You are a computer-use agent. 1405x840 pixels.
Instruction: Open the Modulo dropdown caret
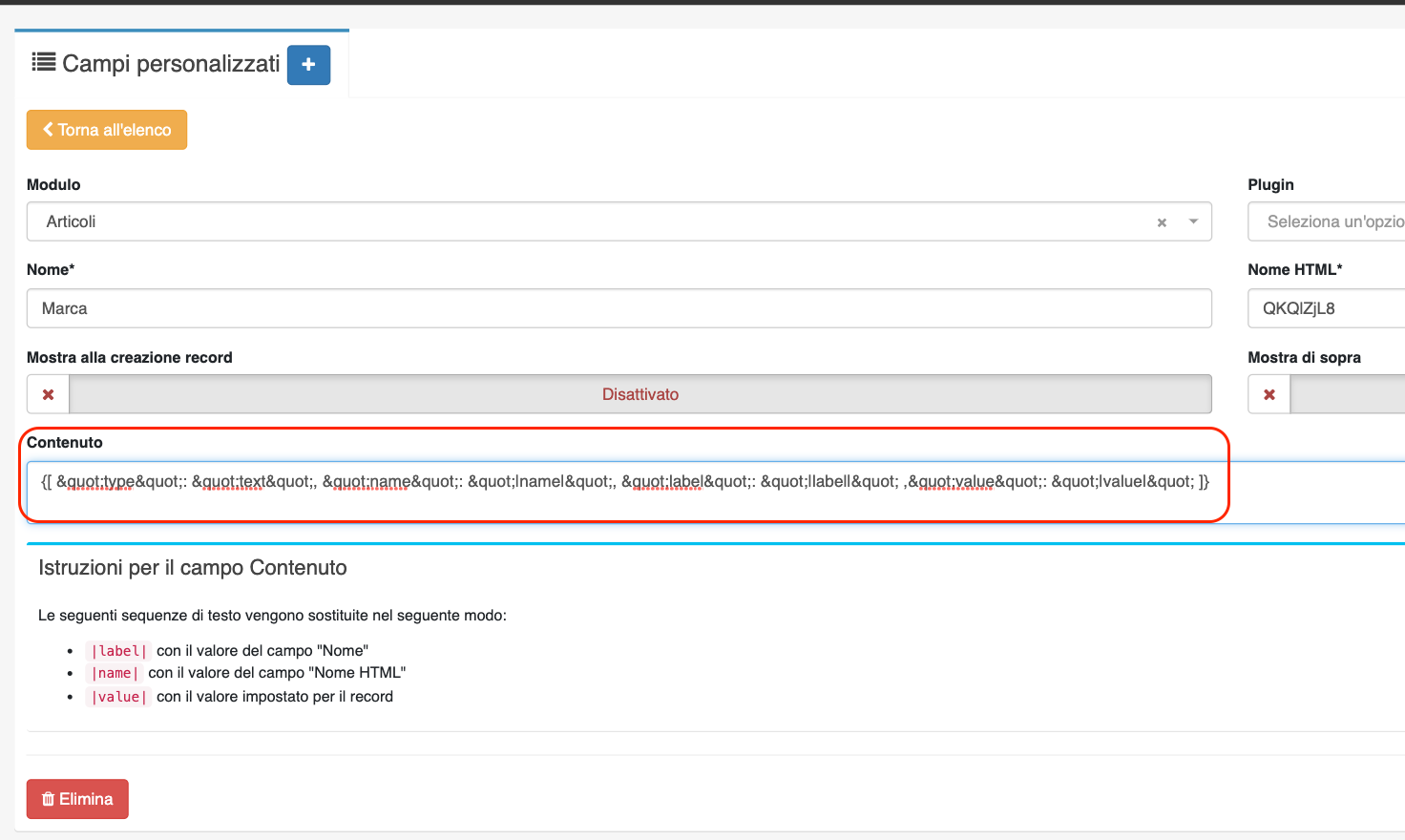click(x=1192, y=221)
